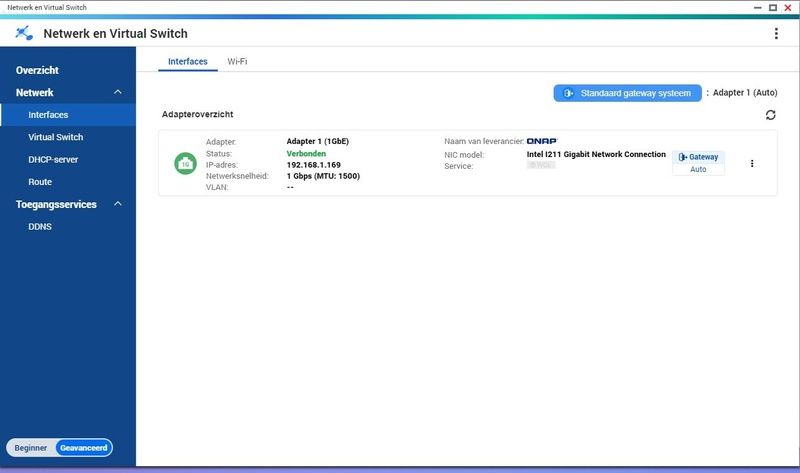Image resolution: width=800 pixels, height=473 pixels.
Task: Click the Adapter 1 (1GbE) name
Action: [x=318, y=141]
